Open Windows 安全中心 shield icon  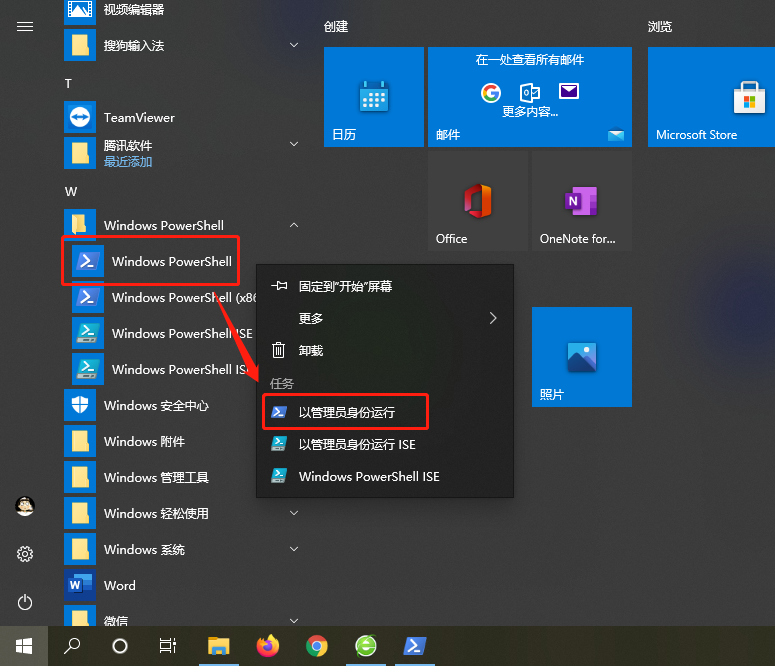tap(80, 405)
